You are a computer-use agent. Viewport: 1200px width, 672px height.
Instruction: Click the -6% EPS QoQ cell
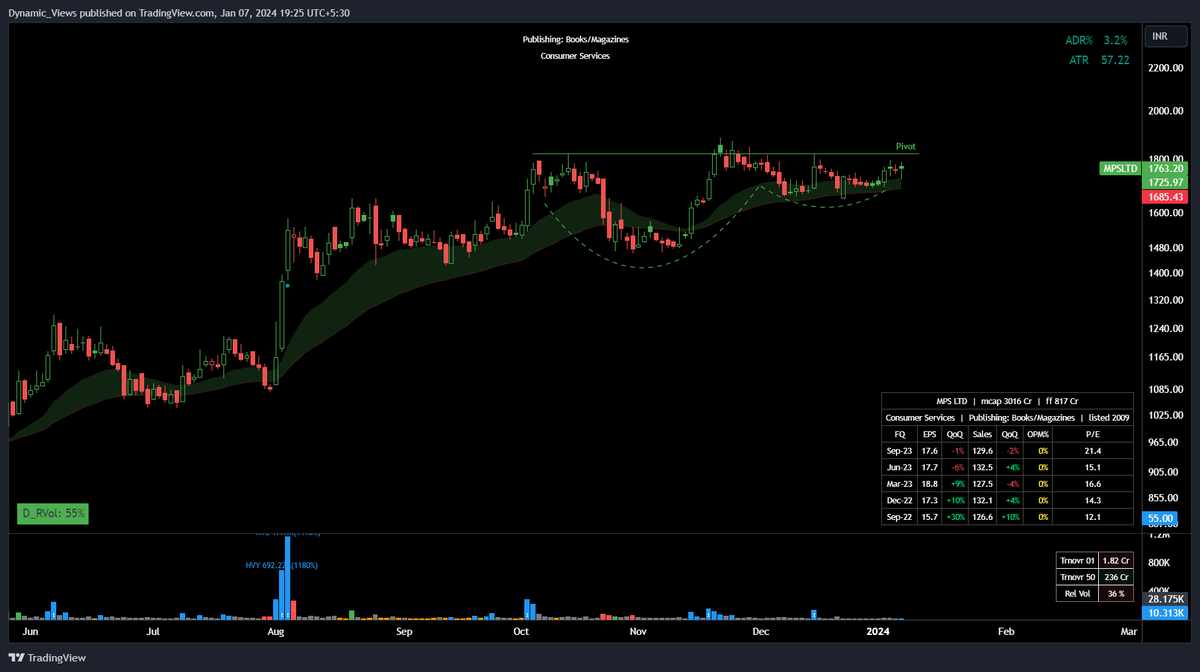[x=954, y=468]
